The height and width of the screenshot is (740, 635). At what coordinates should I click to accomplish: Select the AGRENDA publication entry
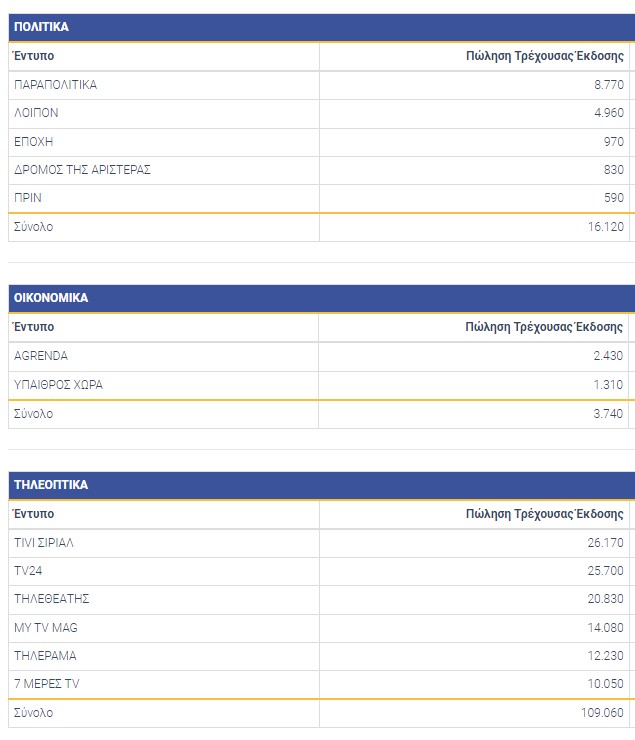click(x=41, y=356)
